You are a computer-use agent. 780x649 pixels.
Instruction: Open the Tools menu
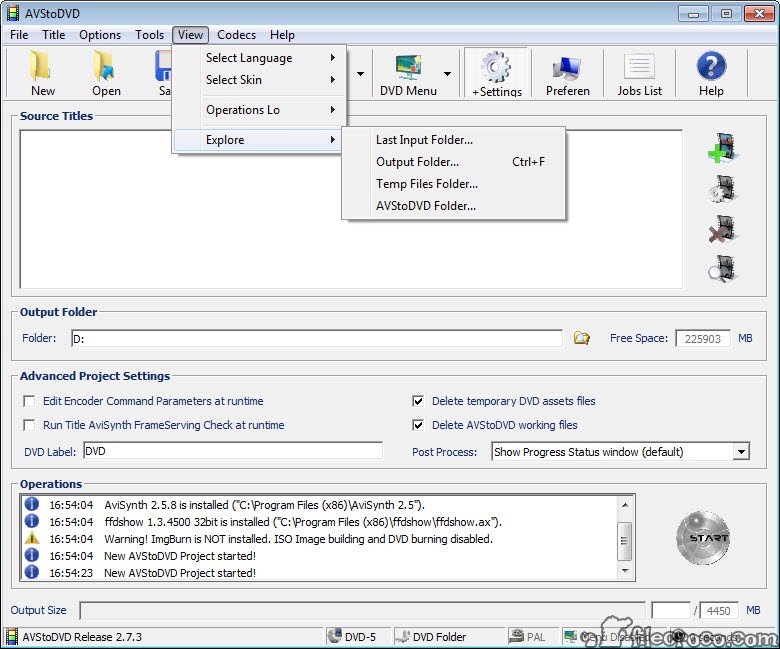click(149, 35)
